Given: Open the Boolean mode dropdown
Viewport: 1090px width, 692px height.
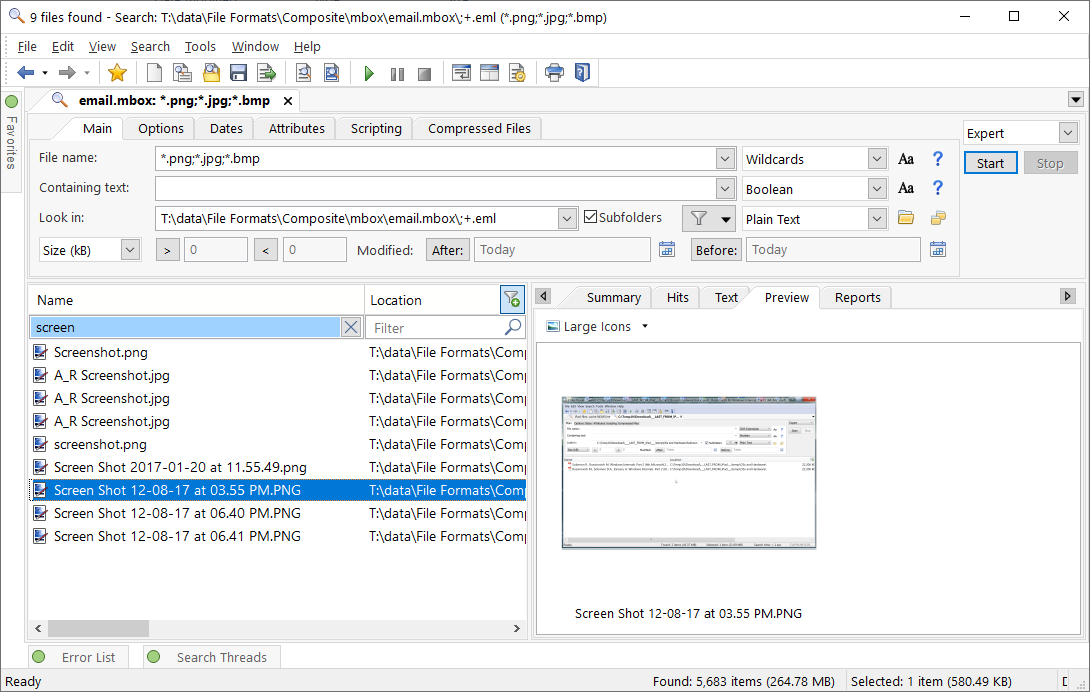Looking at the screenshot, I should 877,188.
